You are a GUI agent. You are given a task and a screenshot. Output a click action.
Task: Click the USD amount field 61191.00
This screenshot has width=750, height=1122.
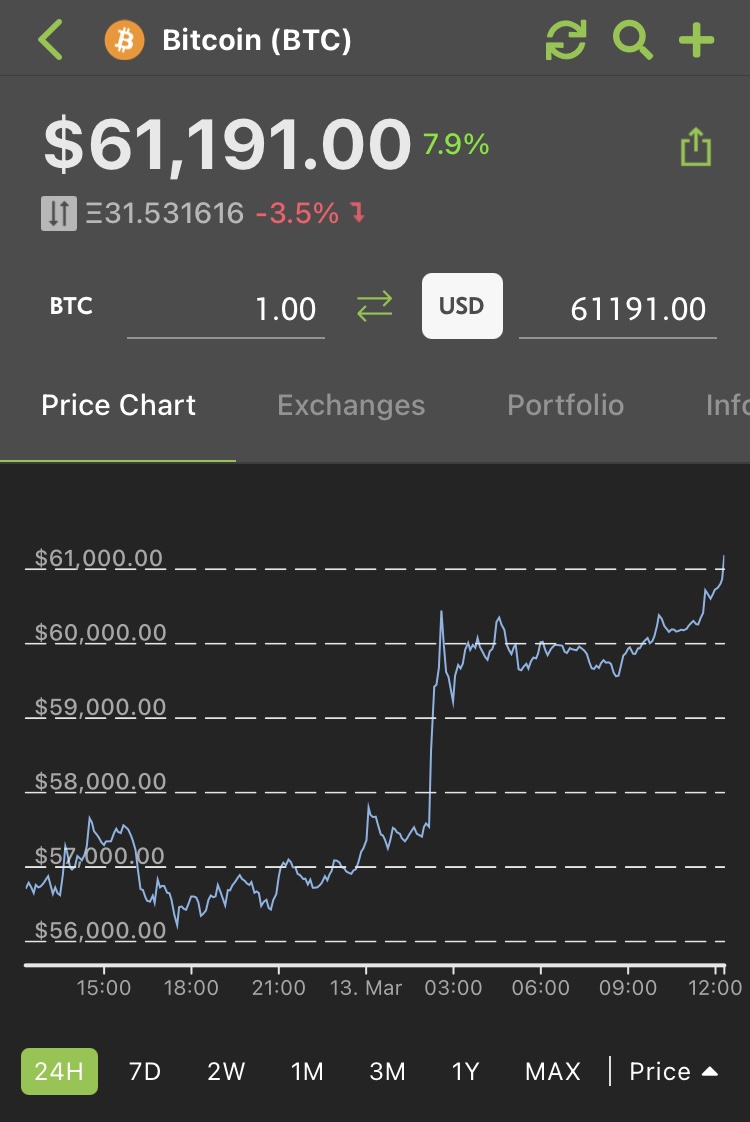click(618, 309)
